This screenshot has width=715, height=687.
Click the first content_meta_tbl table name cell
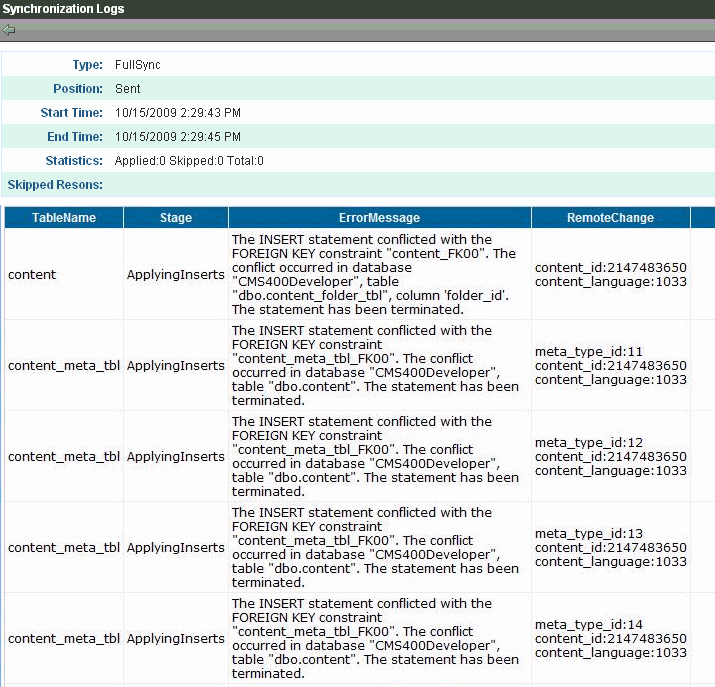click(63, 365)
